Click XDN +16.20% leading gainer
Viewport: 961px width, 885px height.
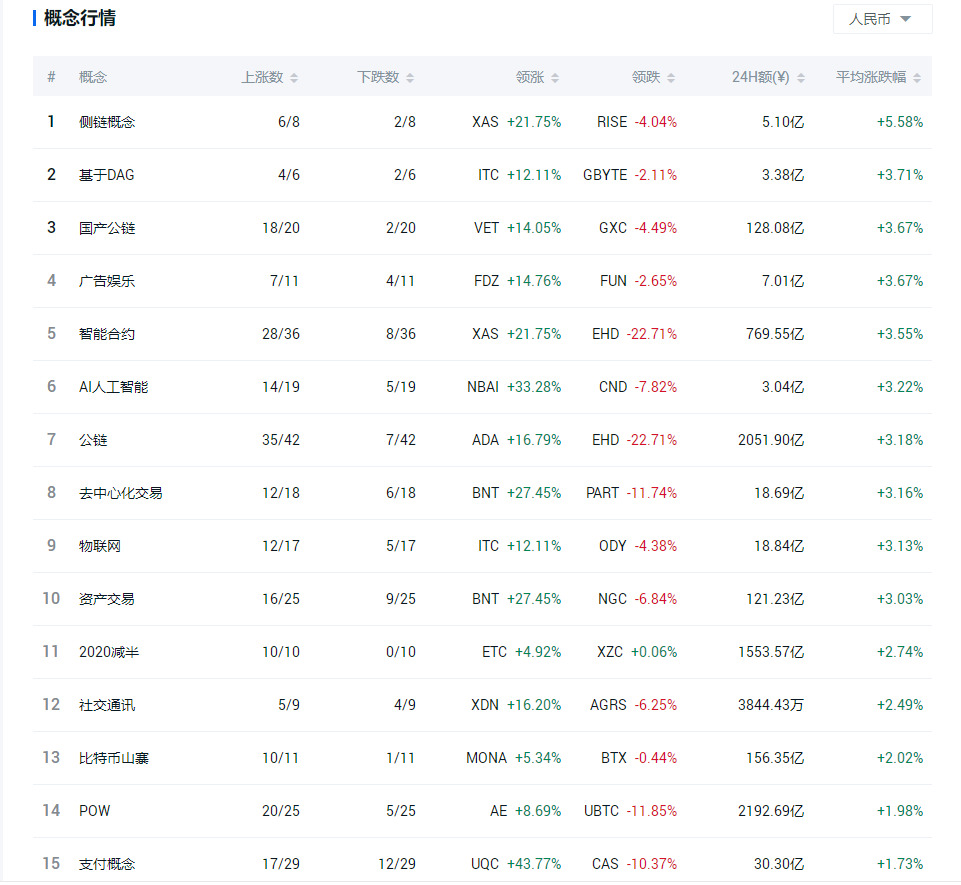click(x=516, y=705)
